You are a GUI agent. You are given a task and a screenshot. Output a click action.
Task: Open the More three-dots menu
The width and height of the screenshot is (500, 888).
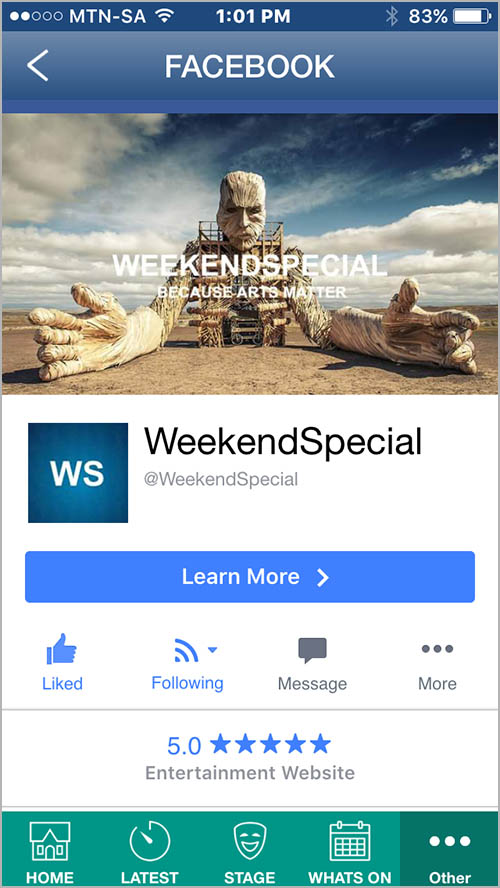coord(437,649)
